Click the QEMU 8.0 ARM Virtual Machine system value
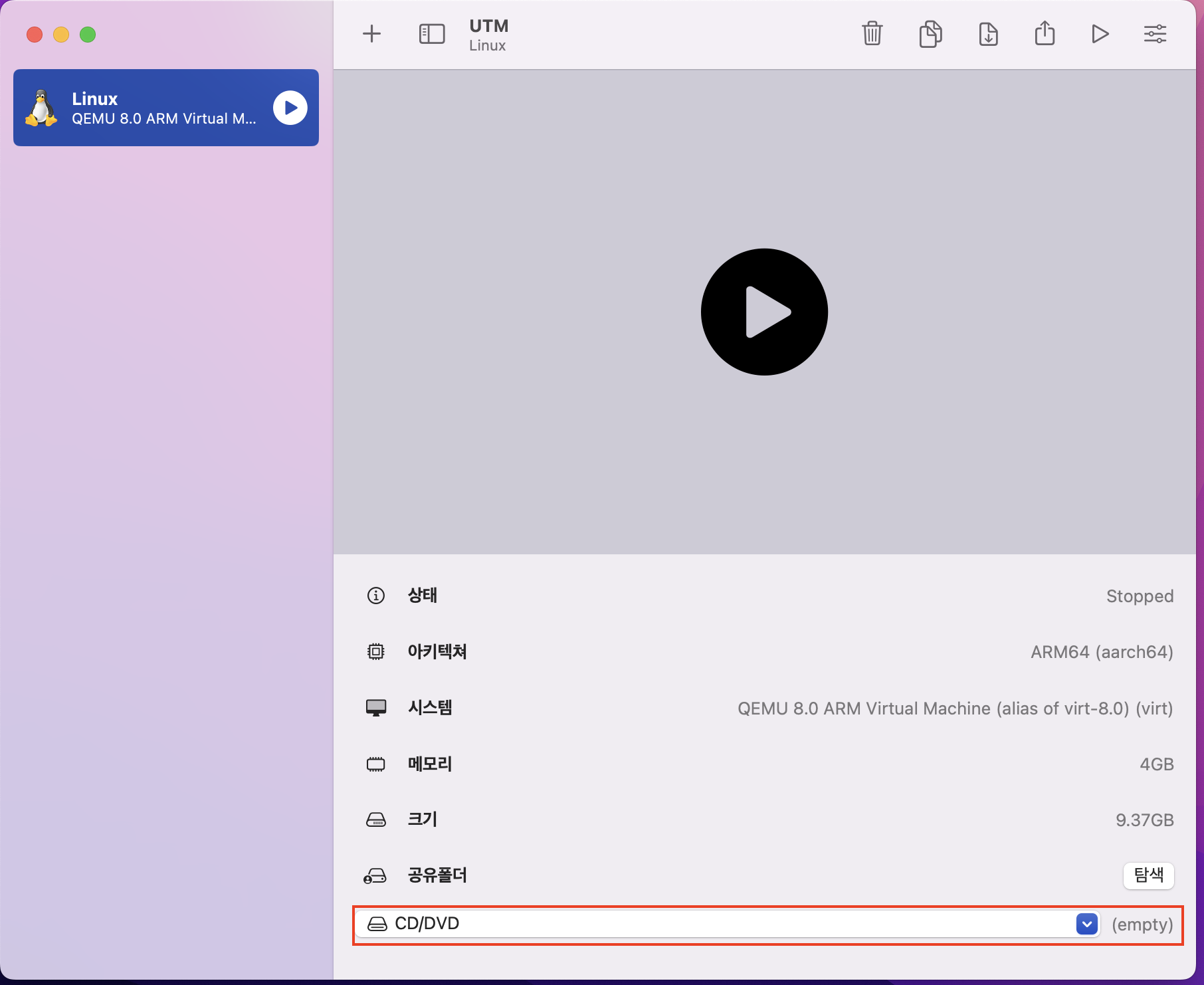 955,709
